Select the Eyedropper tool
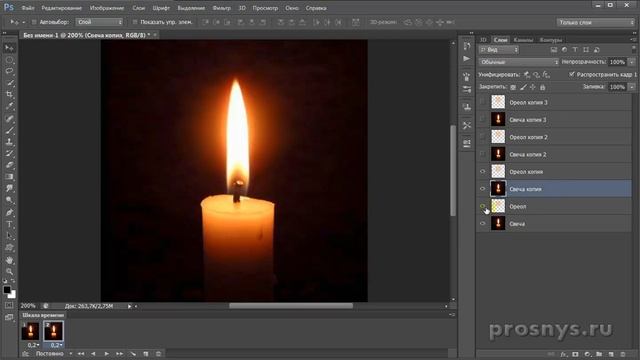The width and height of the screenshot is (640, 360). 9,106
